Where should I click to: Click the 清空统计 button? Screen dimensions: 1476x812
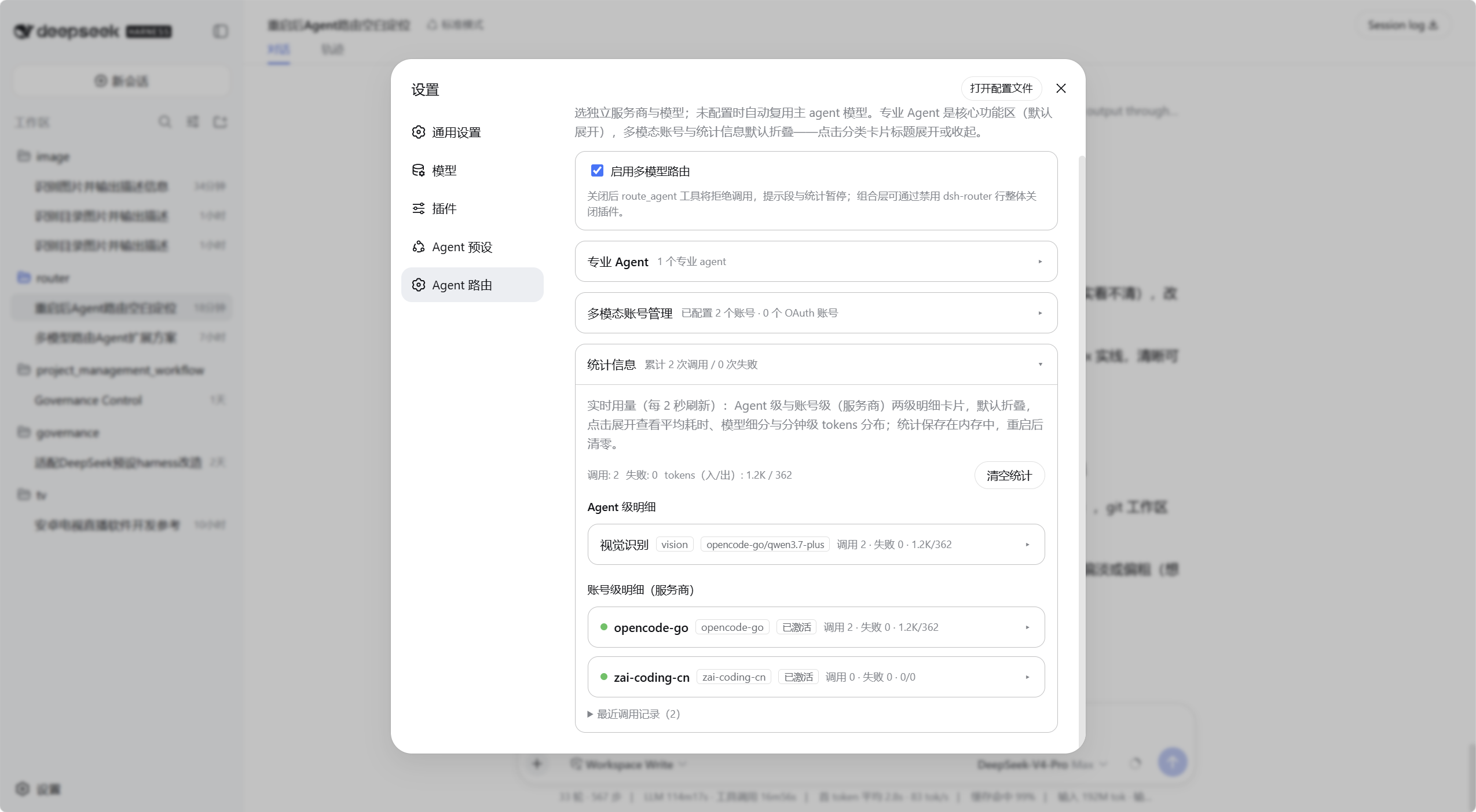tap(1009, 475)
